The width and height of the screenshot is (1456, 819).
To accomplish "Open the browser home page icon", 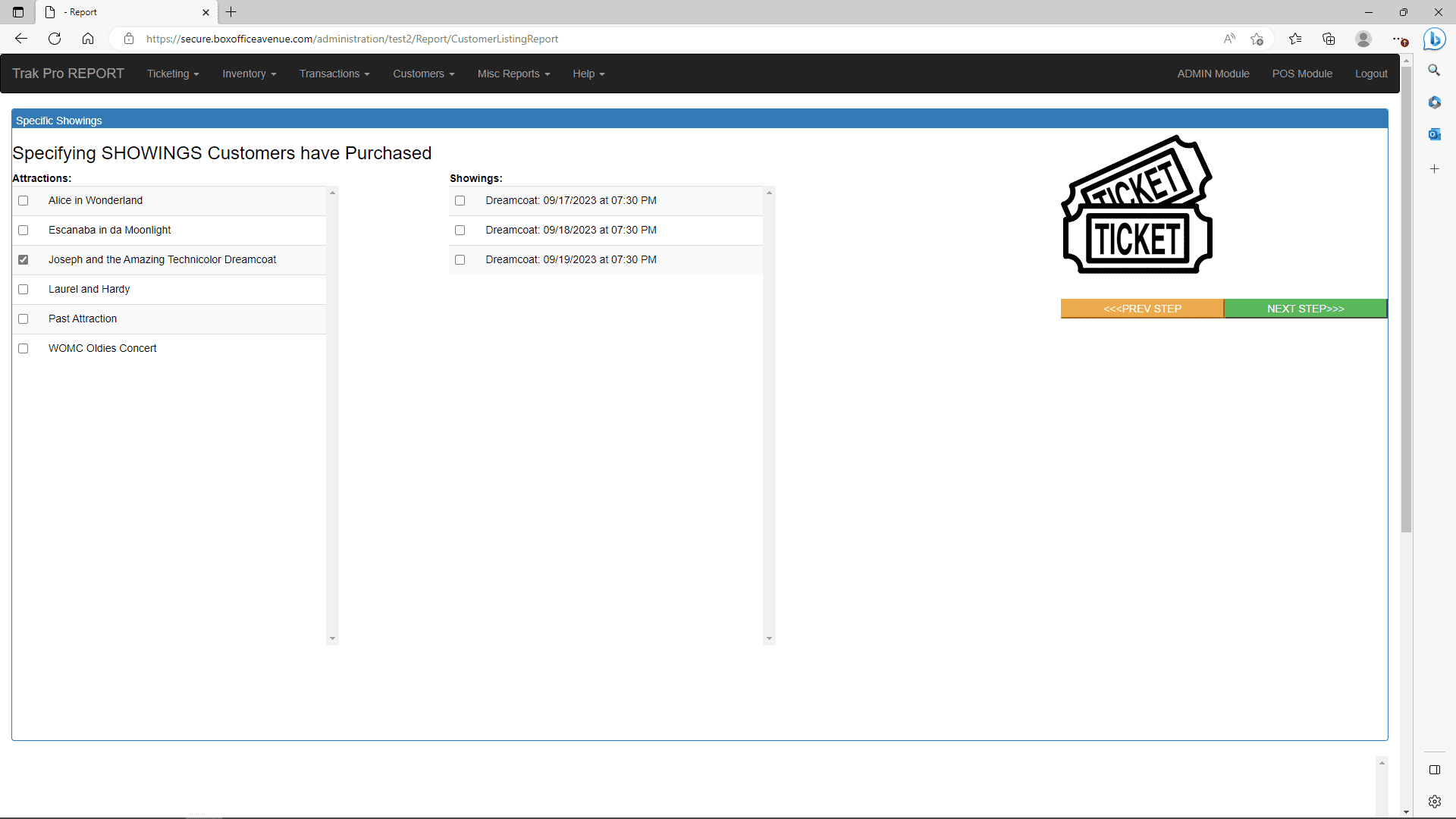I will [x=88, y=39].
